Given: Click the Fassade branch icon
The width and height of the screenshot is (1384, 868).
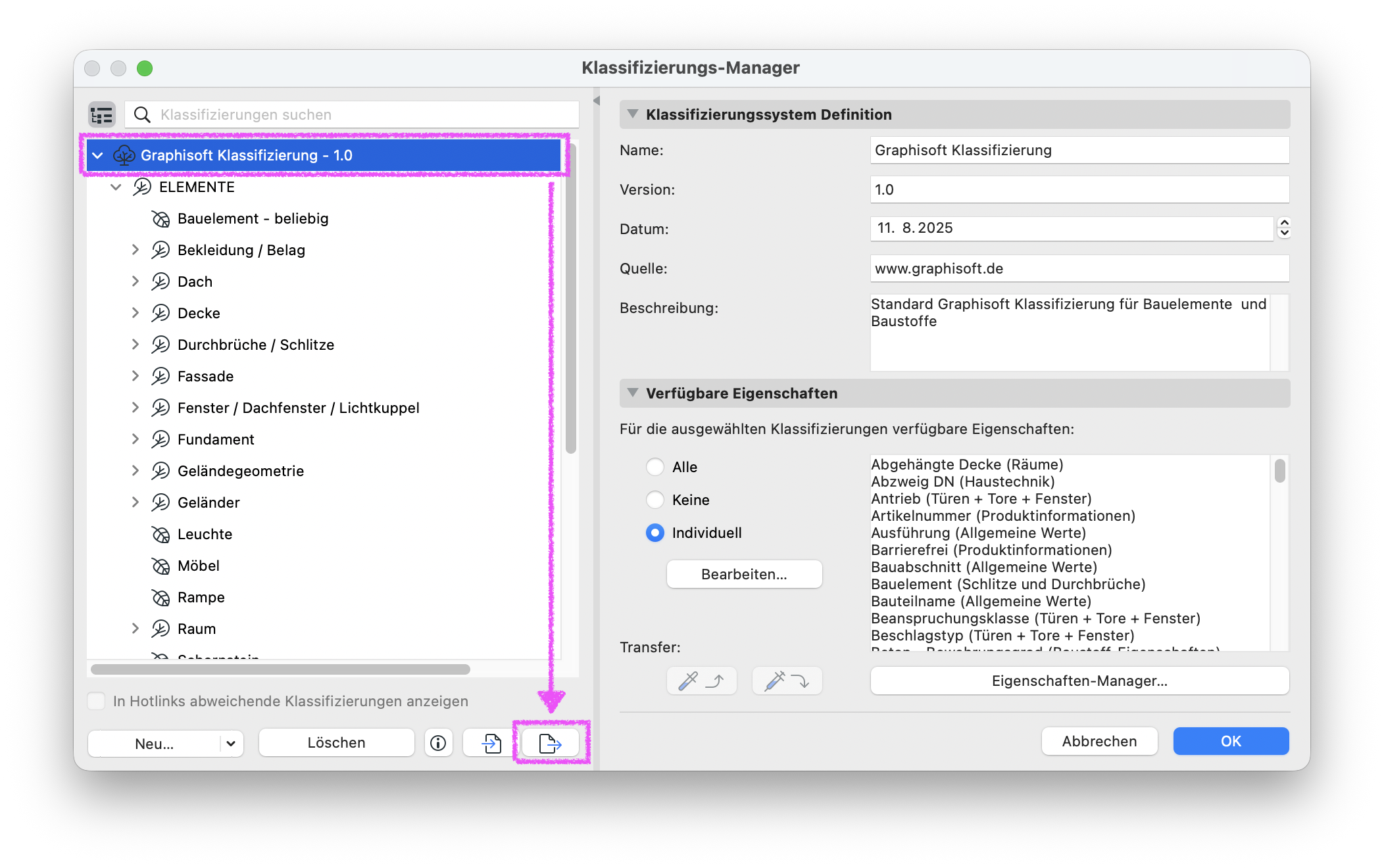Looking at the screenshot, I should tap(161, 377).
